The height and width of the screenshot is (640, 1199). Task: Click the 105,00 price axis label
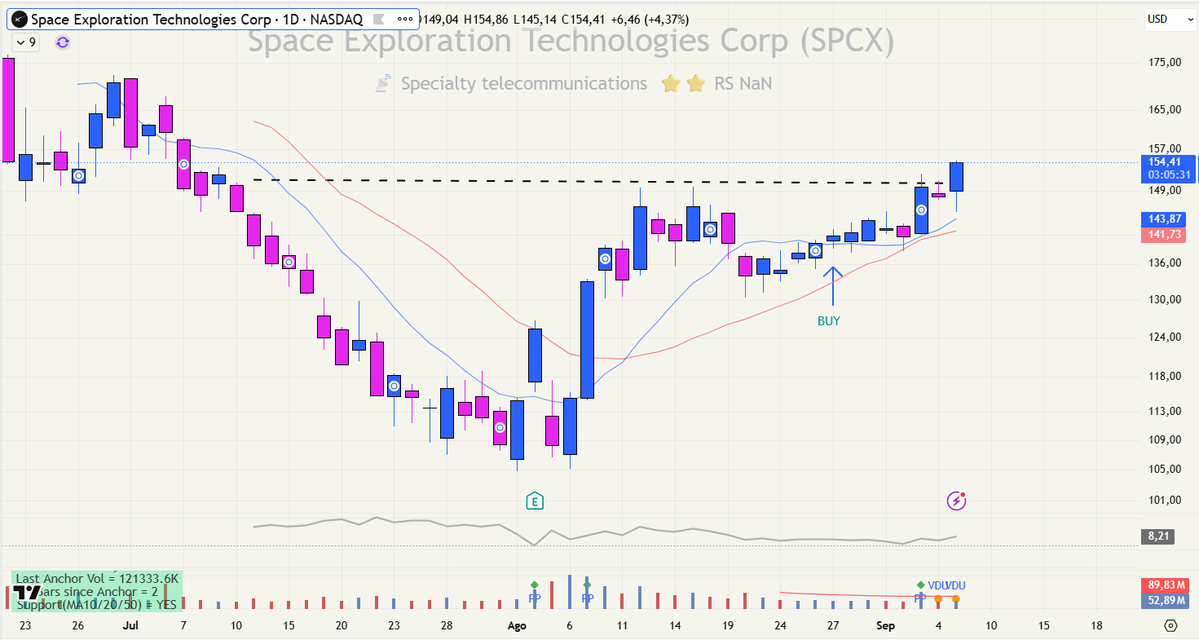(x=1165, y=469)
